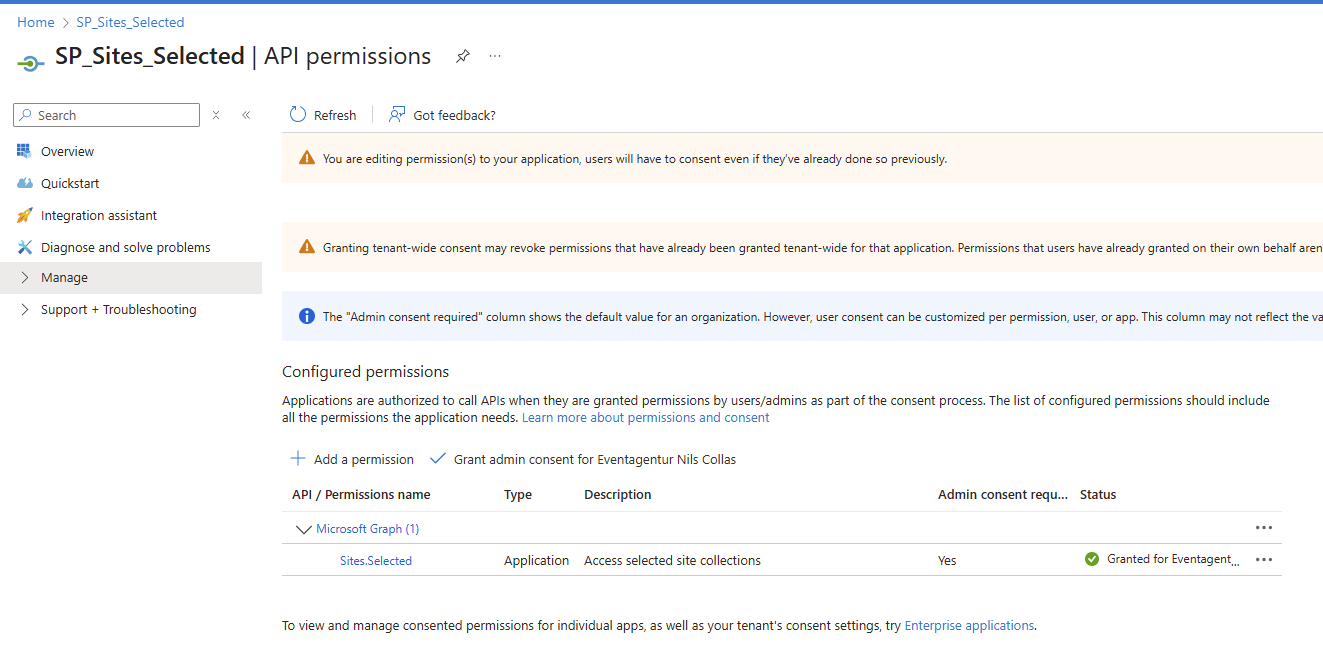This screenshot has height=648, width=1323.
Task: Collapse the Microsoft Graph (1) group chevron
Action: (304, 529)
